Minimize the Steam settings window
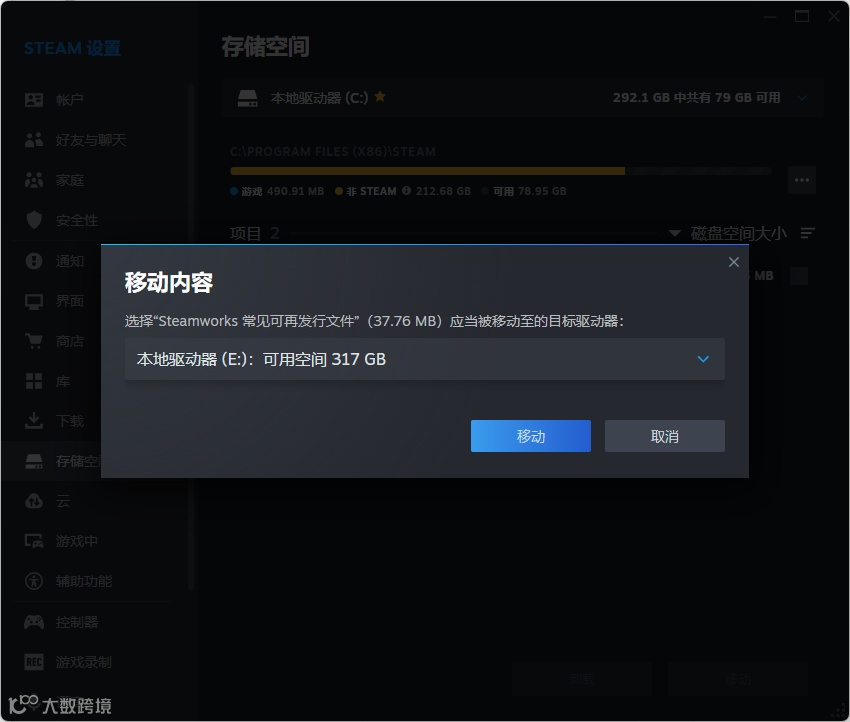 click(770, 16)
